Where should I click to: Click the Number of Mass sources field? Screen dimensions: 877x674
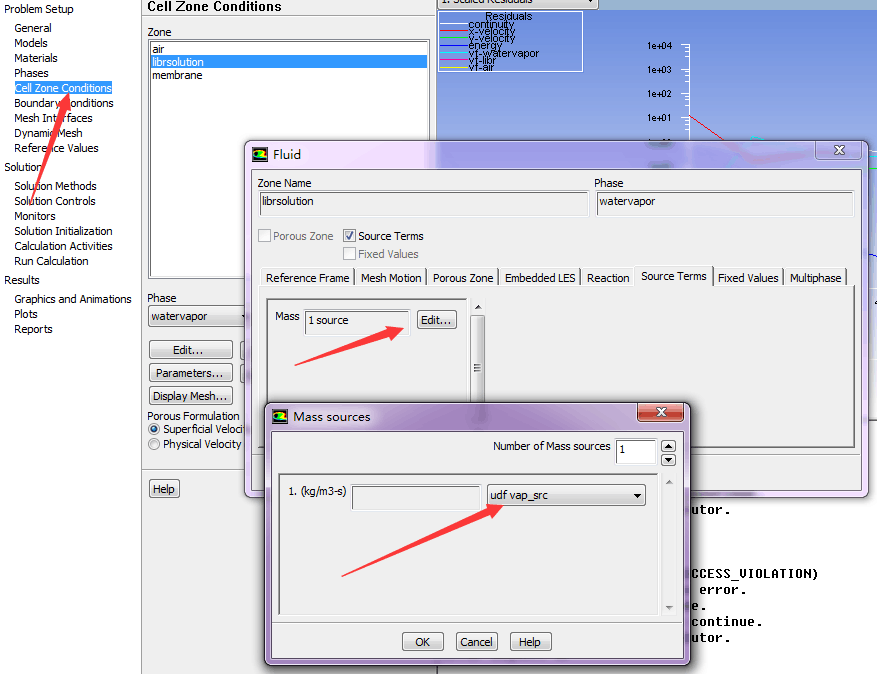click(x=635, y=451)
